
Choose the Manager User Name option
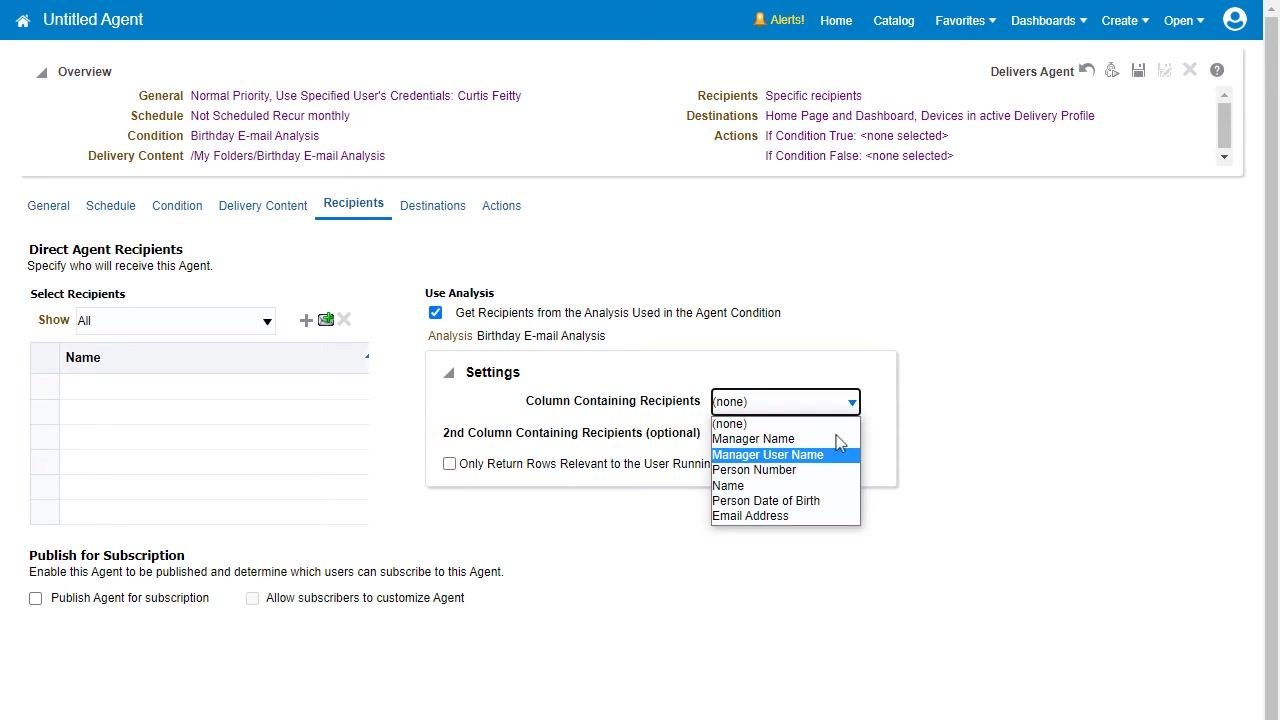(785, 455)
